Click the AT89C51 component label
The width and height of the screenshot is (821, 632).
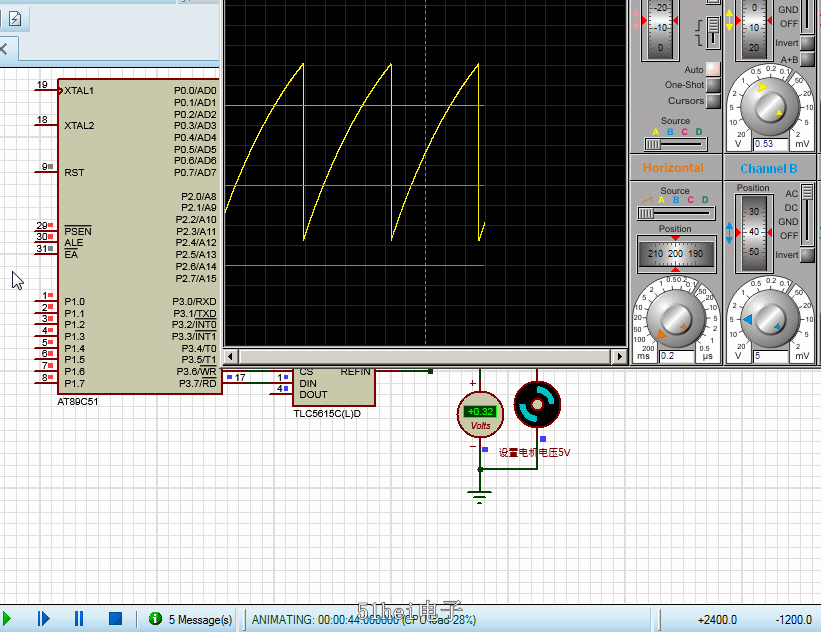pyautogui.click(x=77, y=402)
